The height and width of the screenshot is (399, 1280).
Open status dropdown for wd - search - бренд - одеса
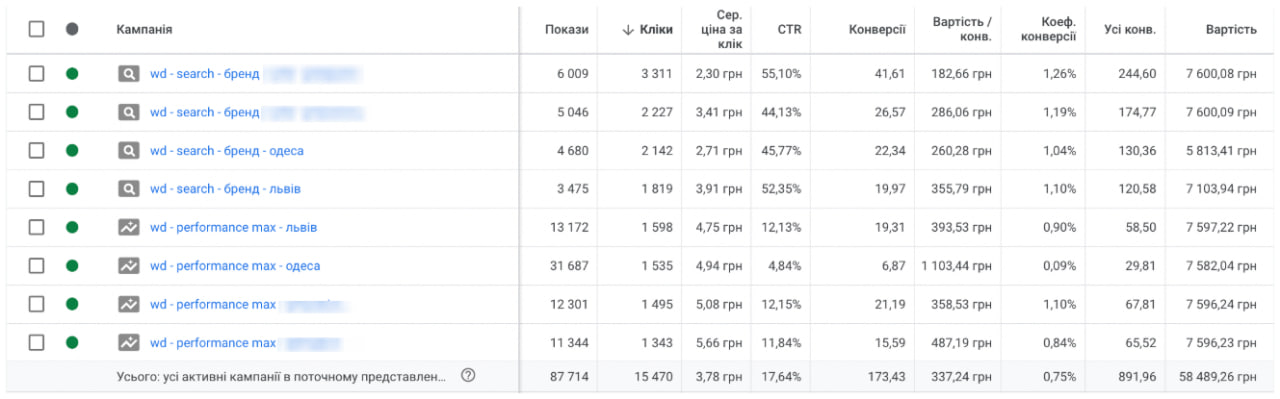tap(72, 151)
